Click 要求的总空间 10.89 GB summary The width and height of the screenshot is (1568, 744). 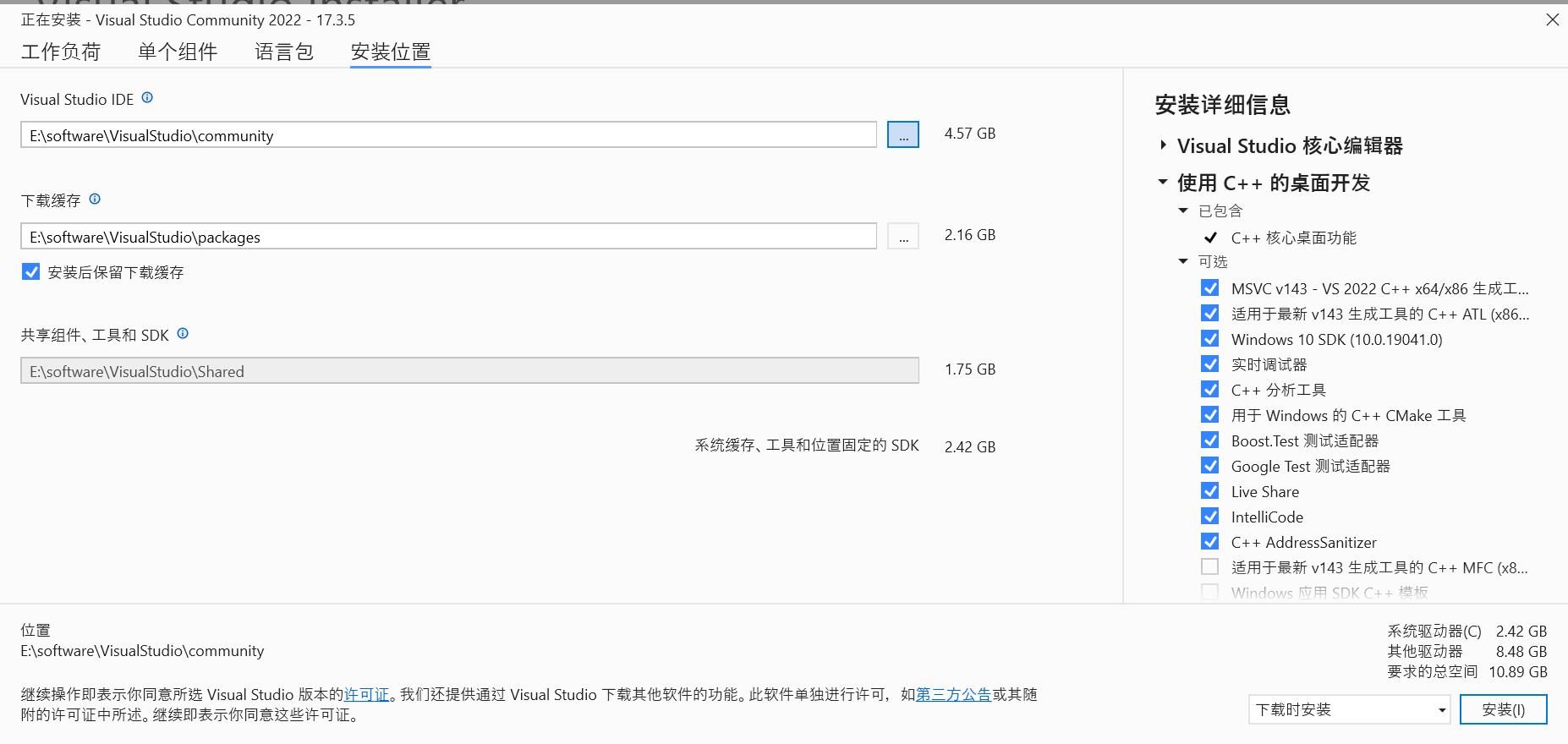tap(1467, 671)
